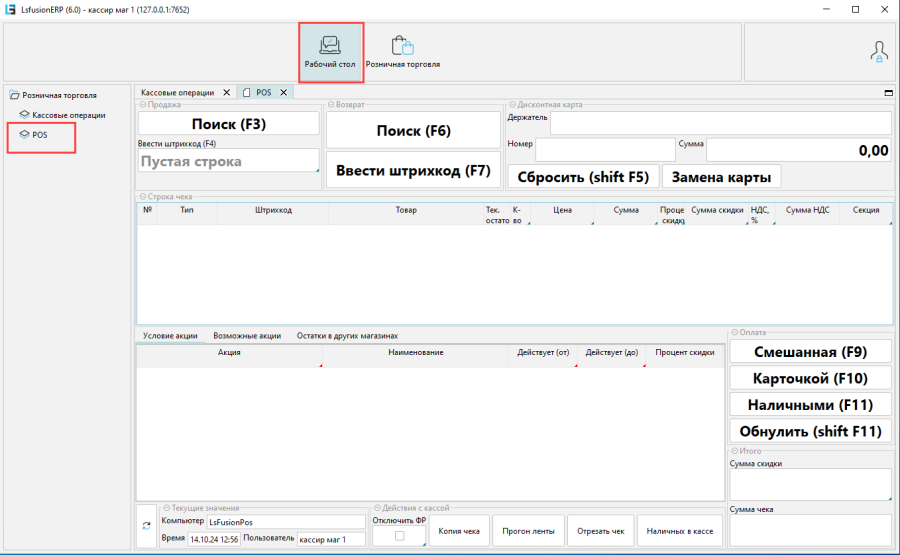
Task: Open the user profile icon
Action: click(x=878, y=52)
